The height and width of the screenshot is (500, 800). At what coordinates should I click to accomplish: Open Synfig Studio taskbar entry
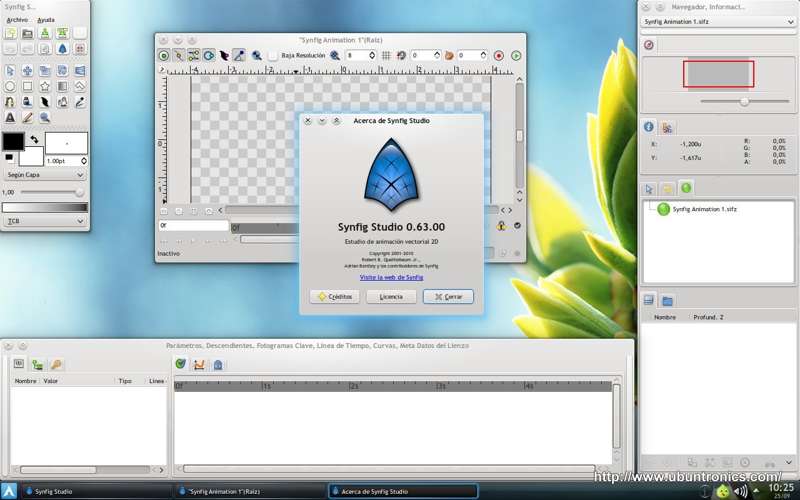[95, 491]
